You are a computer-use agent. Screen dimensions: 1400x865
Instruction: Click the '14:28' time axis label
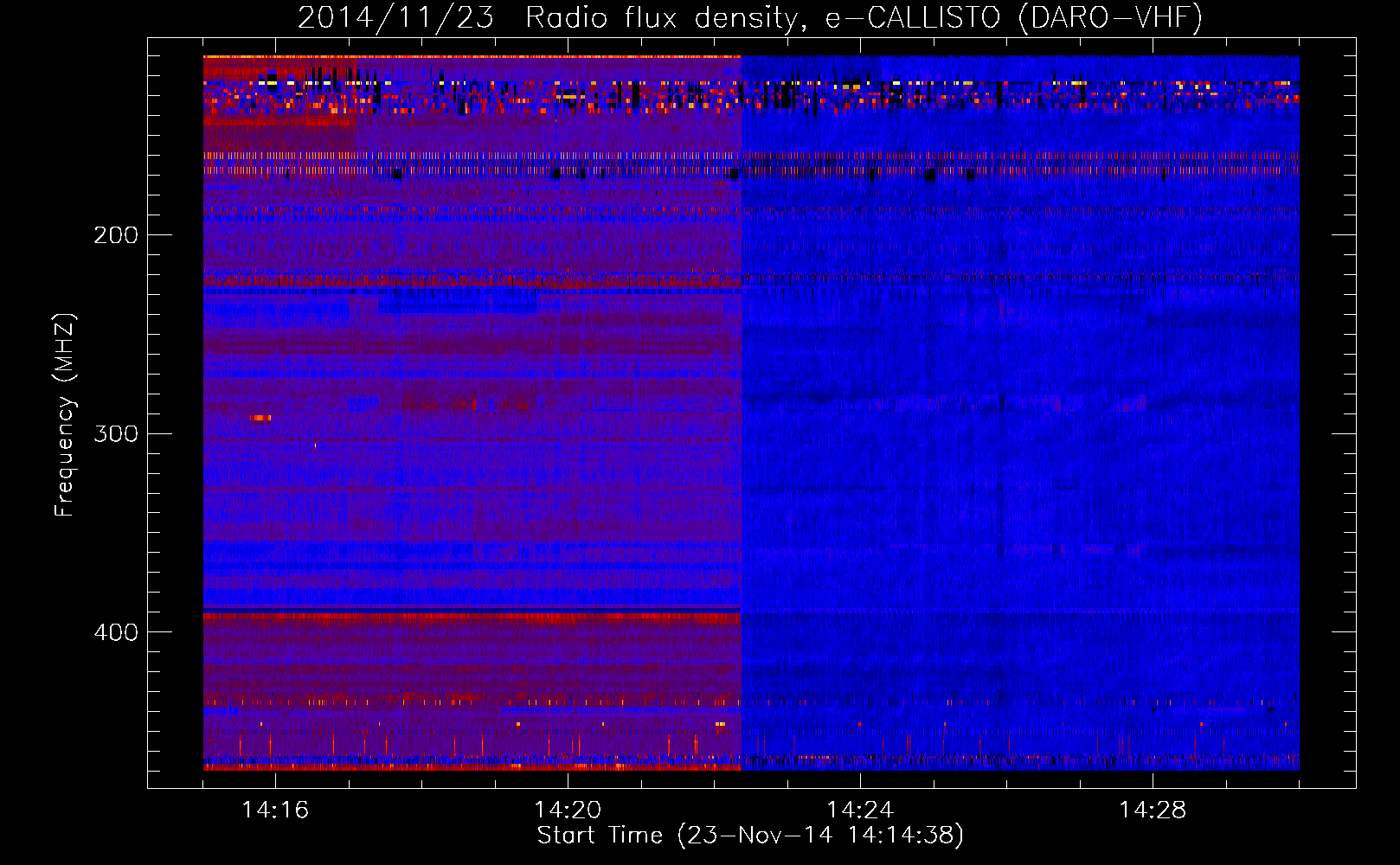point(1153,811)
